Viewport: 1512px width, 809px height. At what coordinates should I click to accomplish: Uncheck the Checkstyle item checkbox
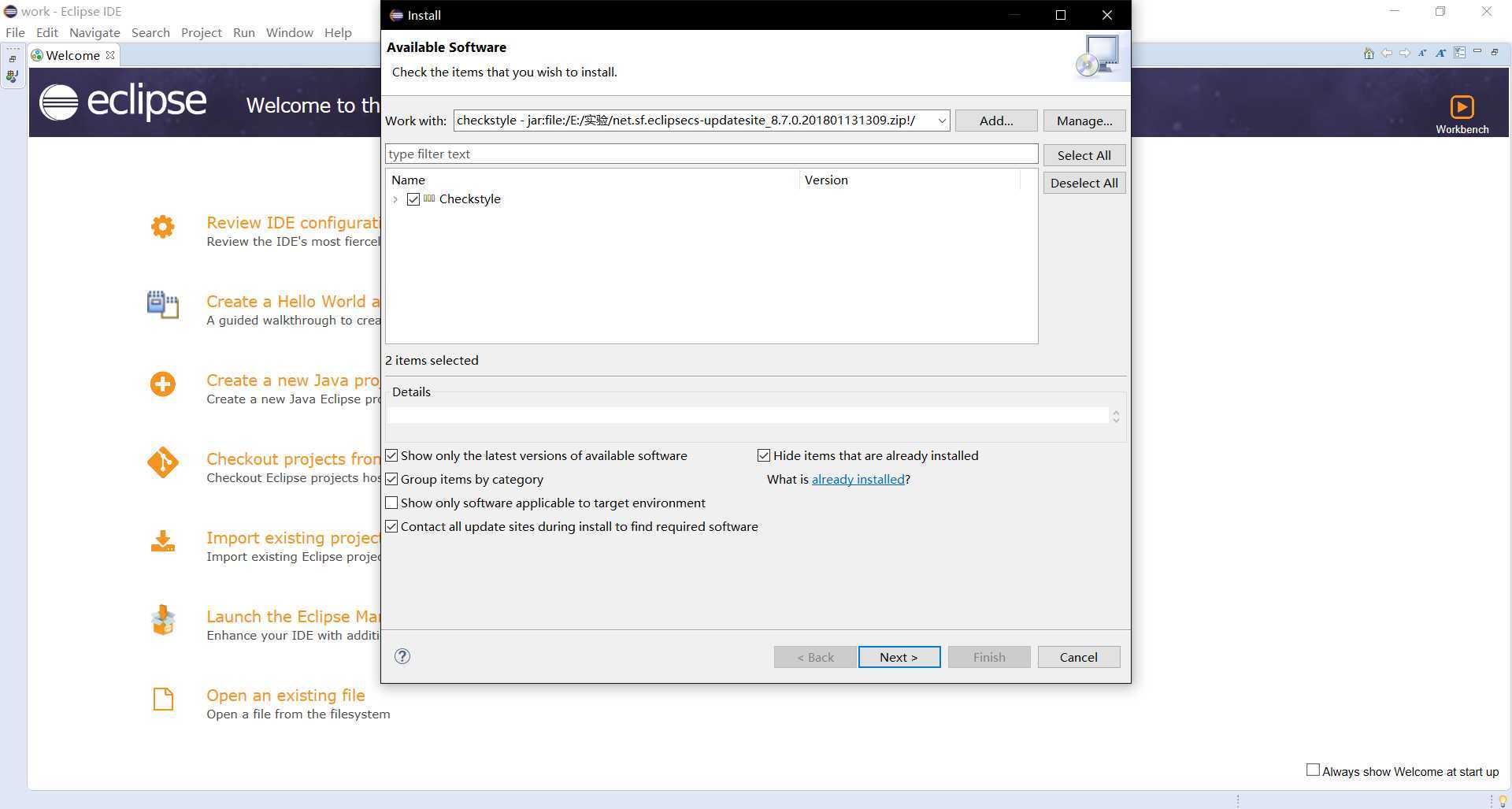tap(413, 199)
